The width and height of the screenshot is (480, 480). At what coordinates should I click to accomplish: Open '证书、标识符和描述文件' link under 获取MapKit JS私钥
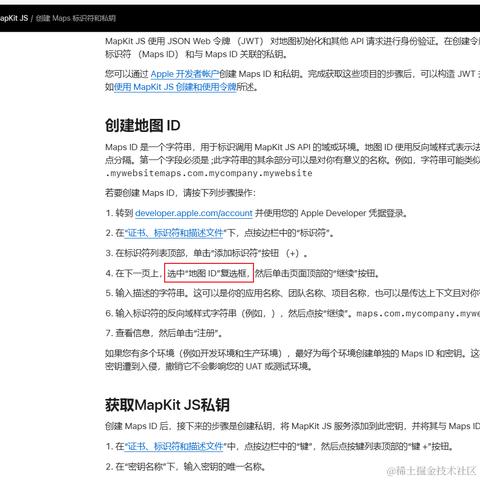(174, 446)
